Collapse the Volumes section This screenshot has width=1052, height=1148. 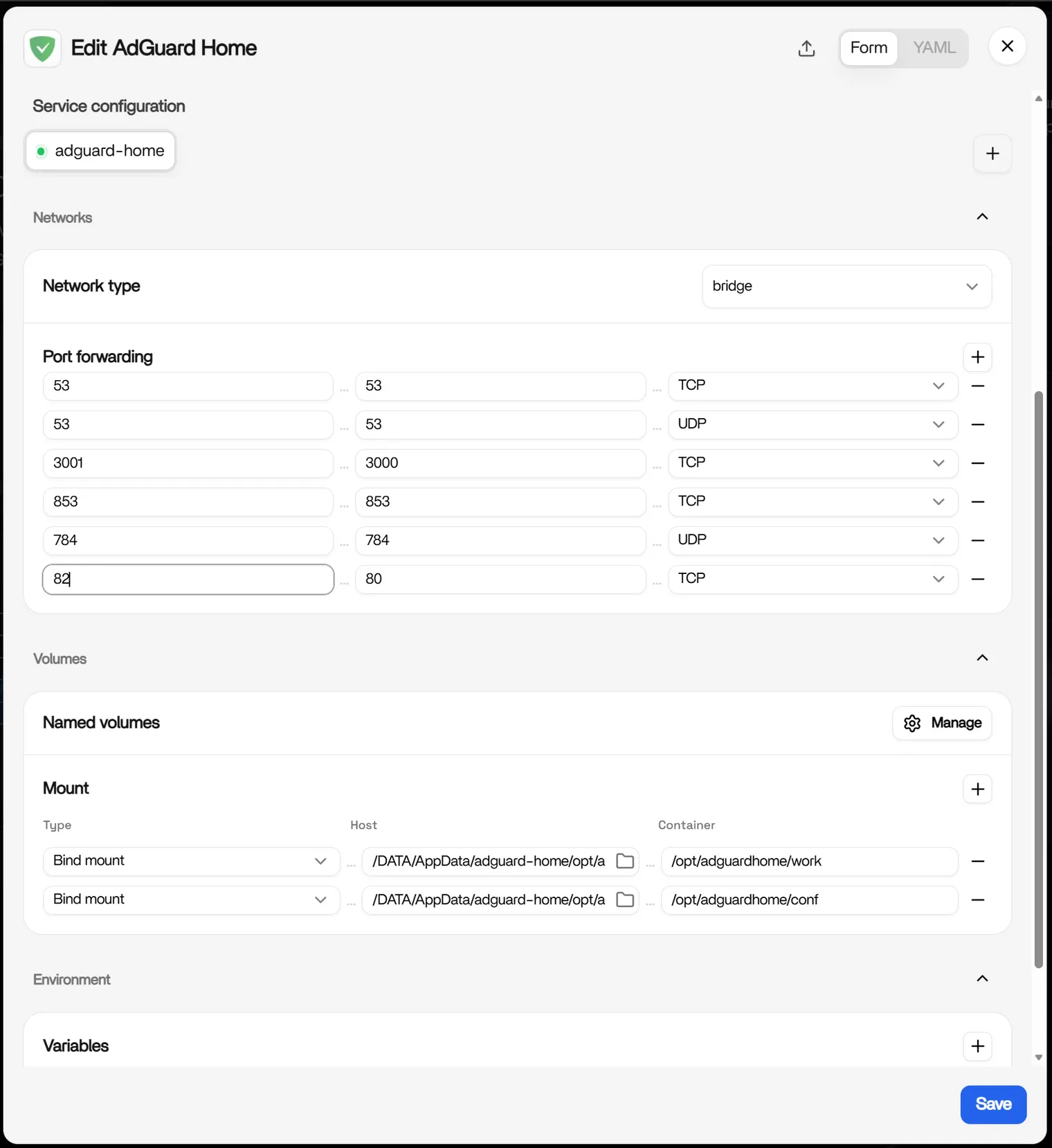coord(982,658)
